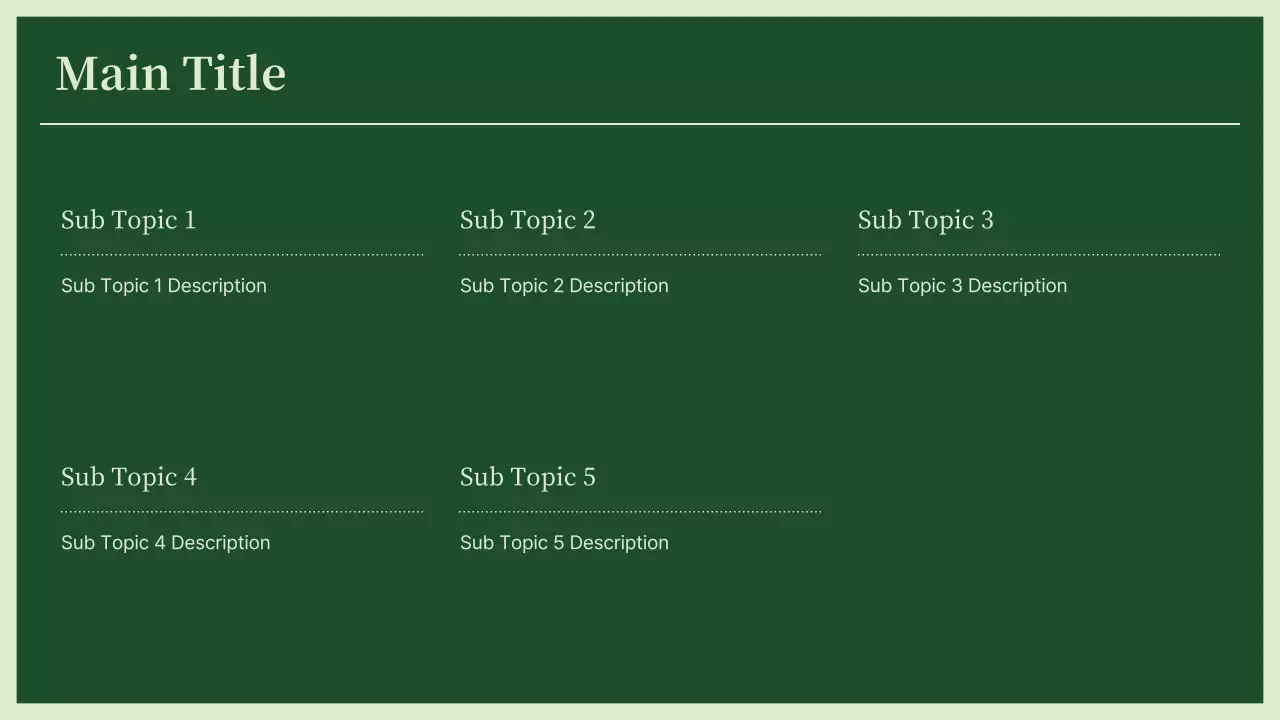The width and height of the screenshot is (1280, 720).
Task: Click the dotted divider under Sub Topic 3
Action: 1038,255
